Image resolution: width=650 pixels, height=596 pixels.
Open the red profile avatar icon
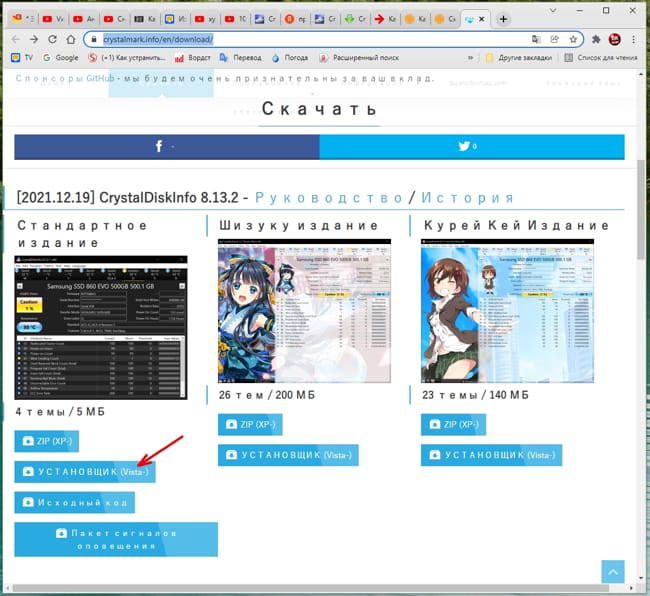pos(614,39)
